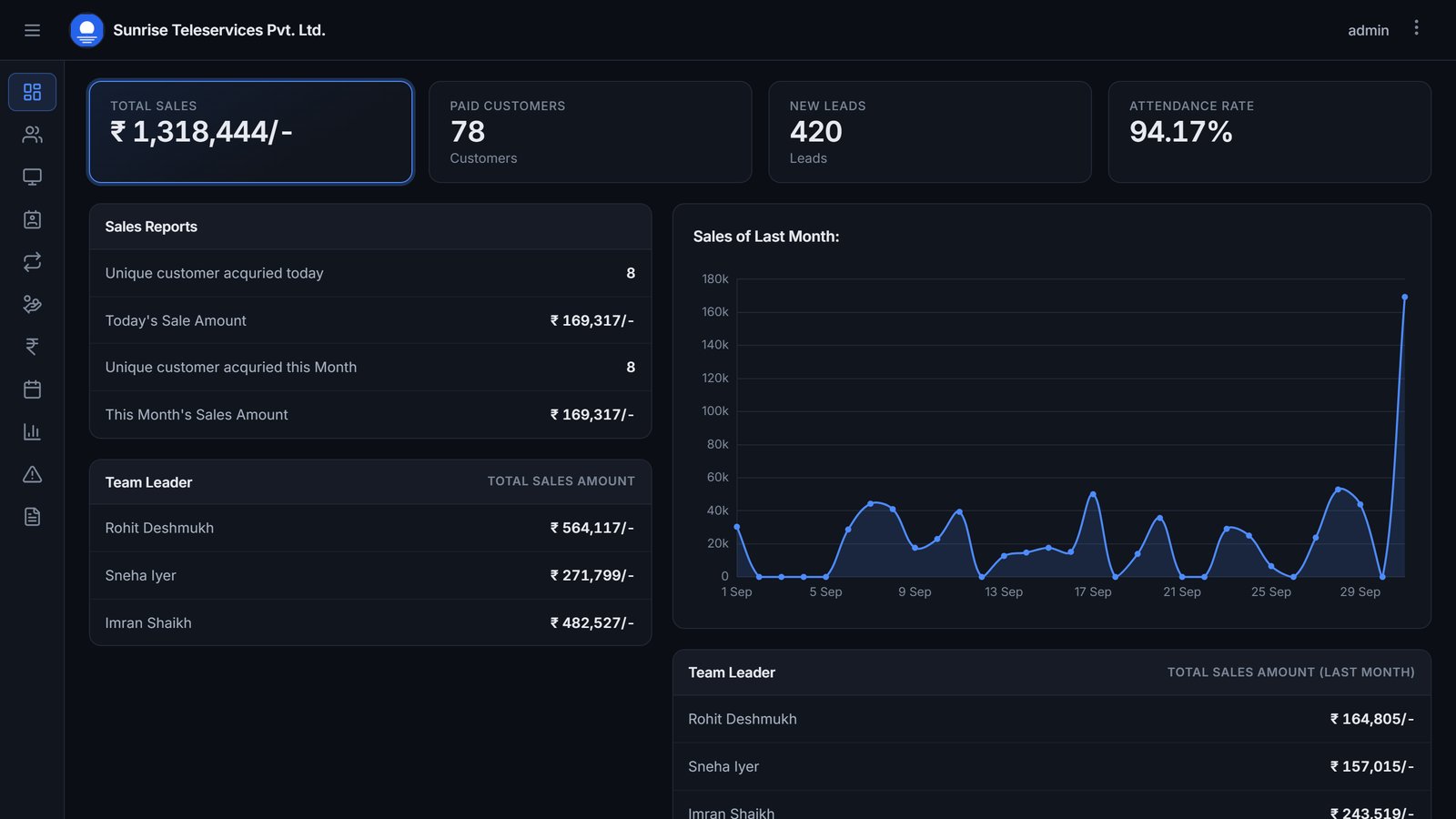Screen dimensions: 1456x819
Task: Select the Attendance Rate card
Action: pyautogui.click(x=1269, y=132)
